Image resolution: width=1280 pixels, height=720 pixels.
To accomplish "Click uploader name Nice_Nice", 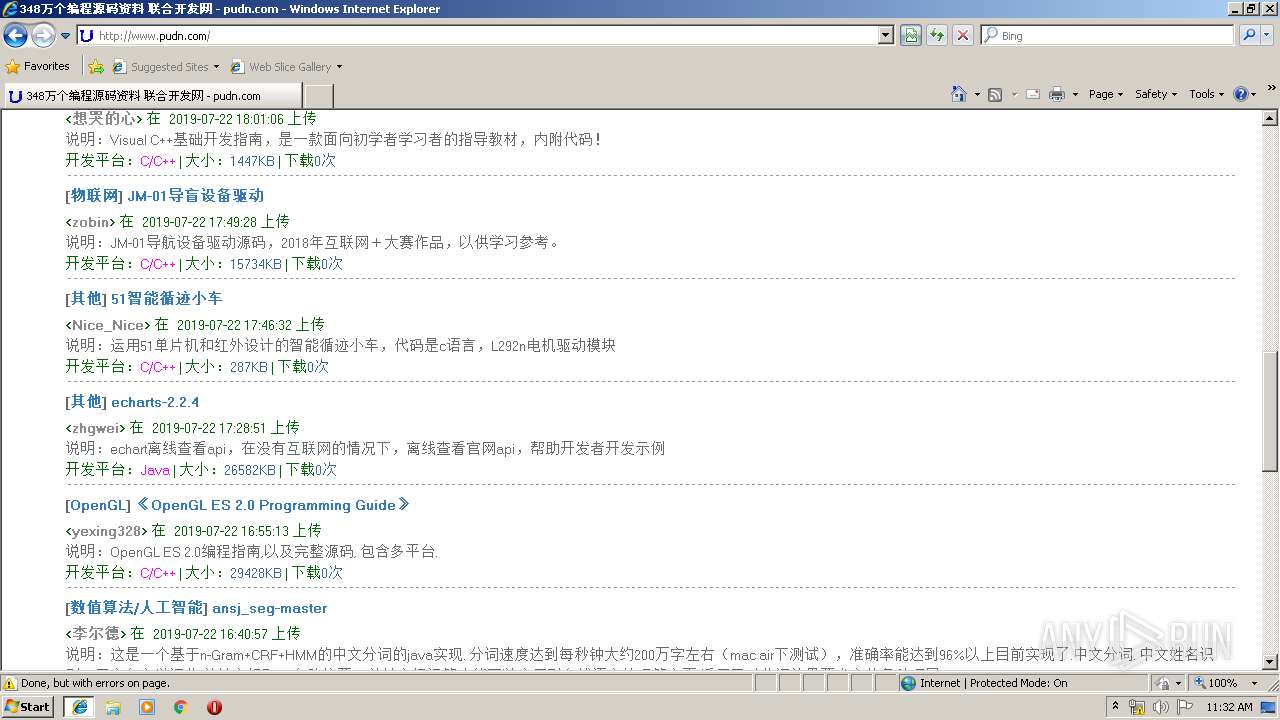I will [108, 325].
